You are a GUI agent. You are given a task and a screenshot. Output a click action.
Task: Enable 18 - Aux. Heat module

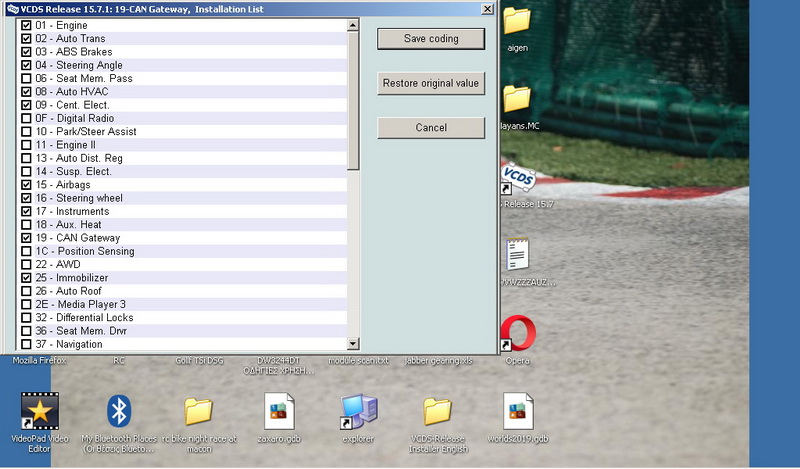tap(26, 224)
